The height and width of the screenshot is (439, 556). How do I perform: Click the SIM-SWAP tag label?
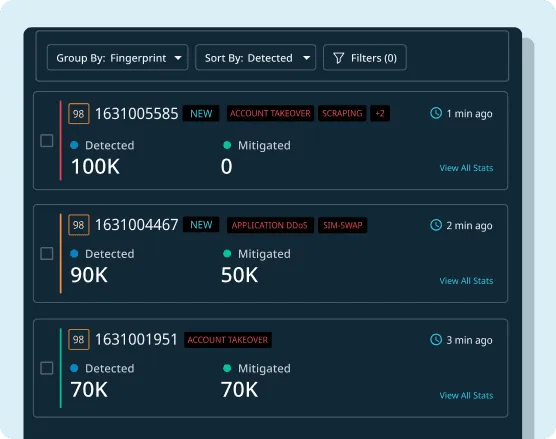[343, 225]
